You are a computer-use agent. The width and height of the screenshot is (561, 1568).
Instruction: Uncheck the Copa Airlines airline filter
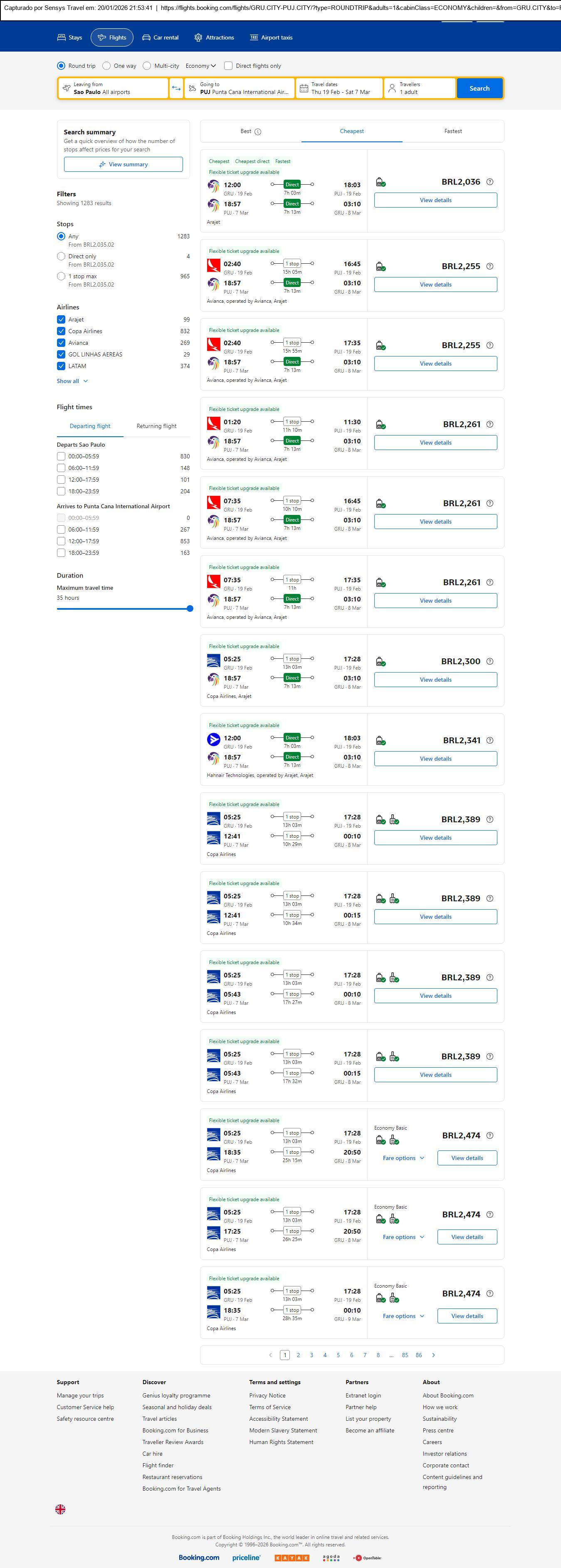[x=61, y=331]
